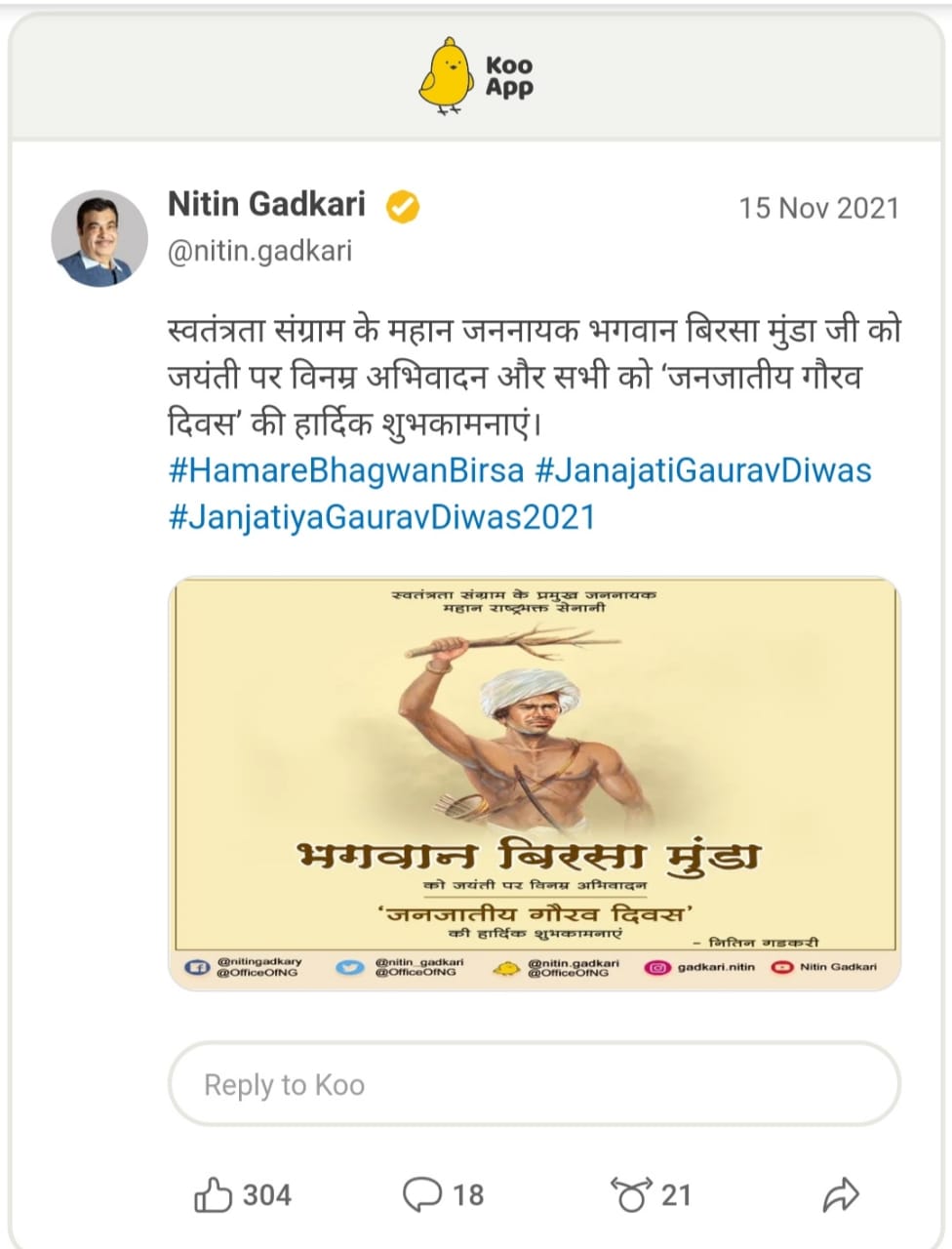Screen dimensions: 952x1249
Task: Open the #JanjatiyaGauravDiwas2021 hashtag
Action: [x=381, y=516]
